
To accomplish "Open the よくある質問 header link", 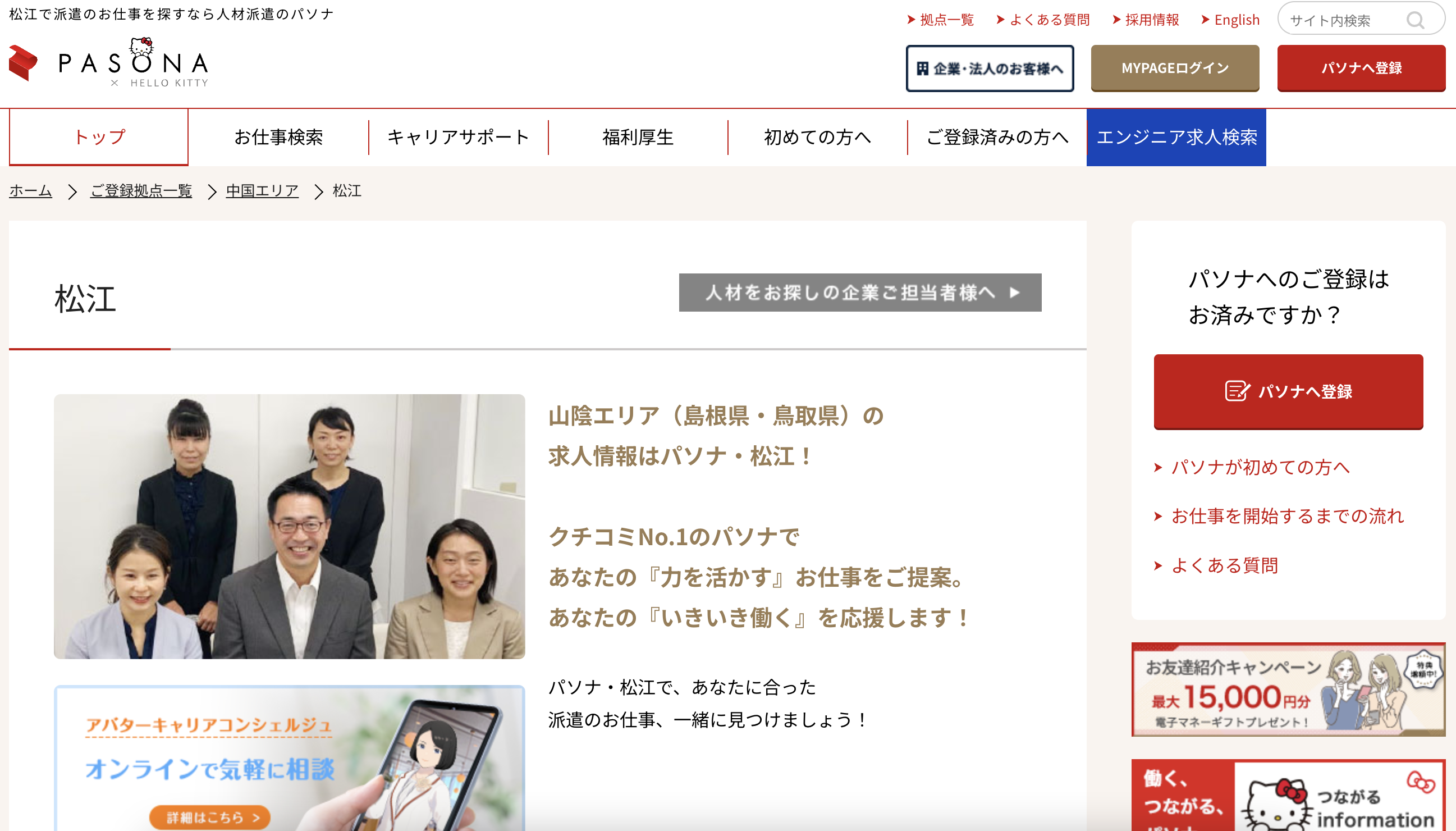I will pyautogui.click(x=1043, y=20).
